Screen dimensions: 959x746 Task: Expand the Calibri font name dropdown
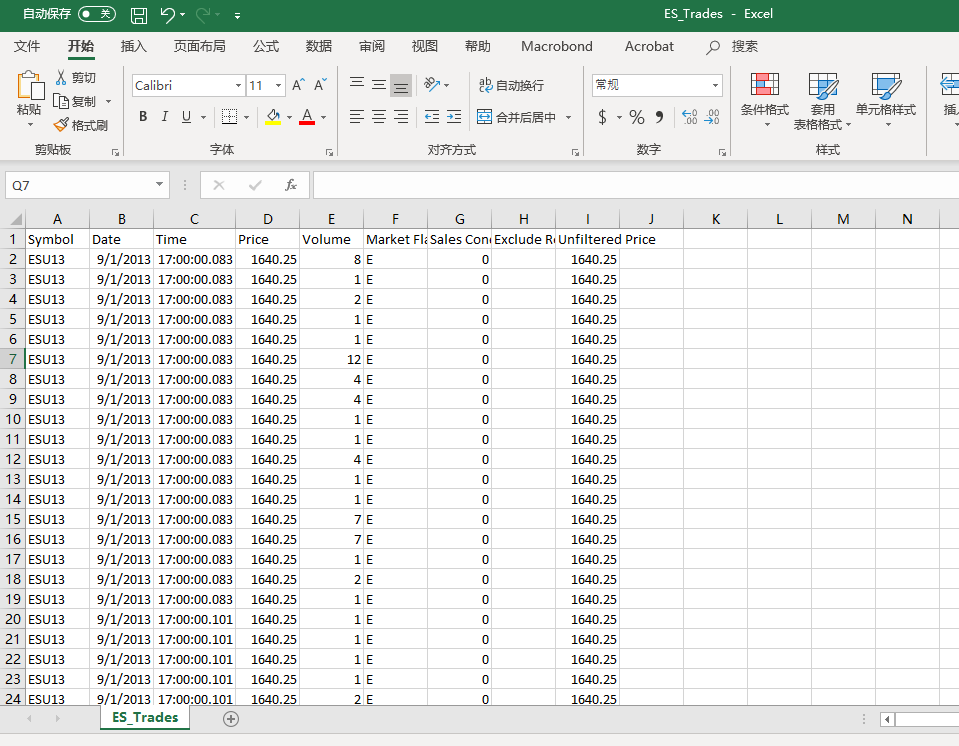(238, 86)
